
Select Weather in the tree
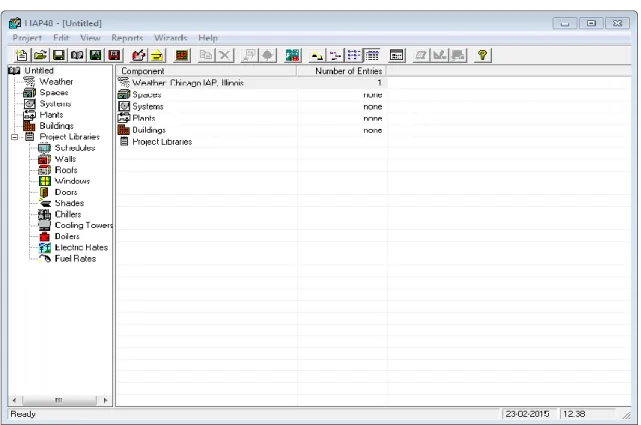[56, 82]
